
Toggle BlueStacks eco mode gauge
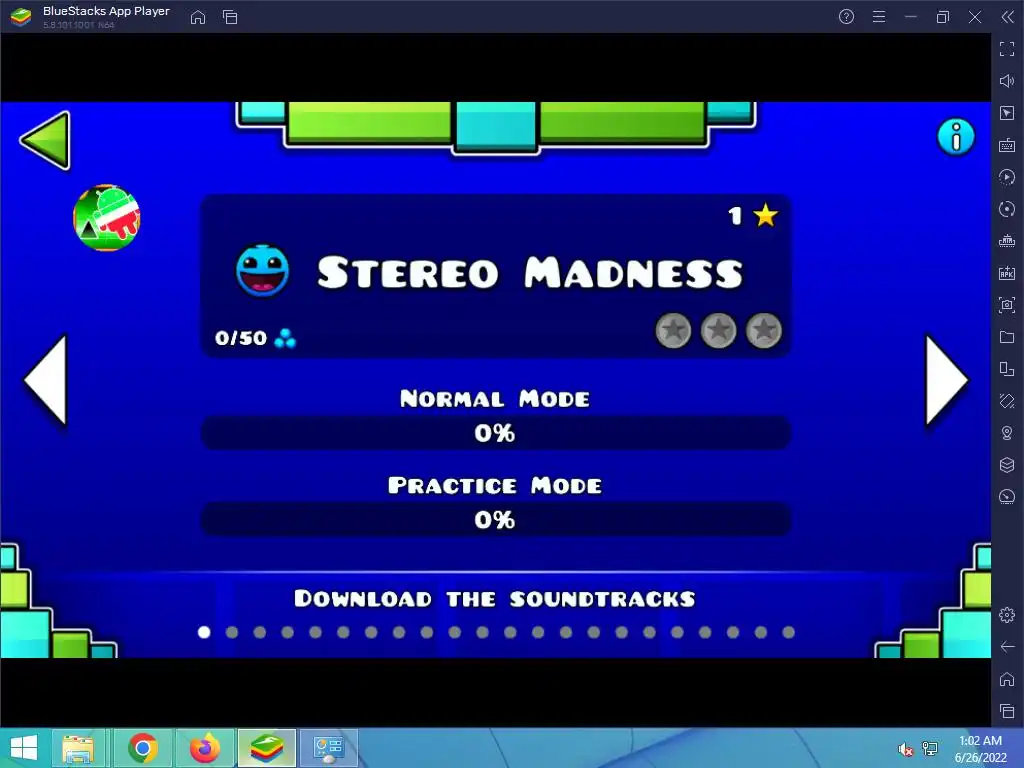coord(1007,497)
